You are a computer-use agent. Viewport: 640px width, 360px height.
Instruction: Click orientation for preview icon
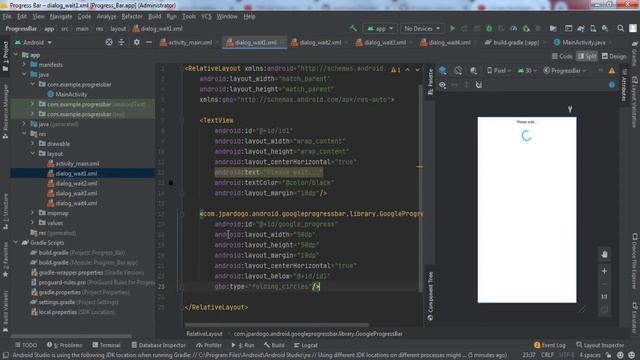458,71
